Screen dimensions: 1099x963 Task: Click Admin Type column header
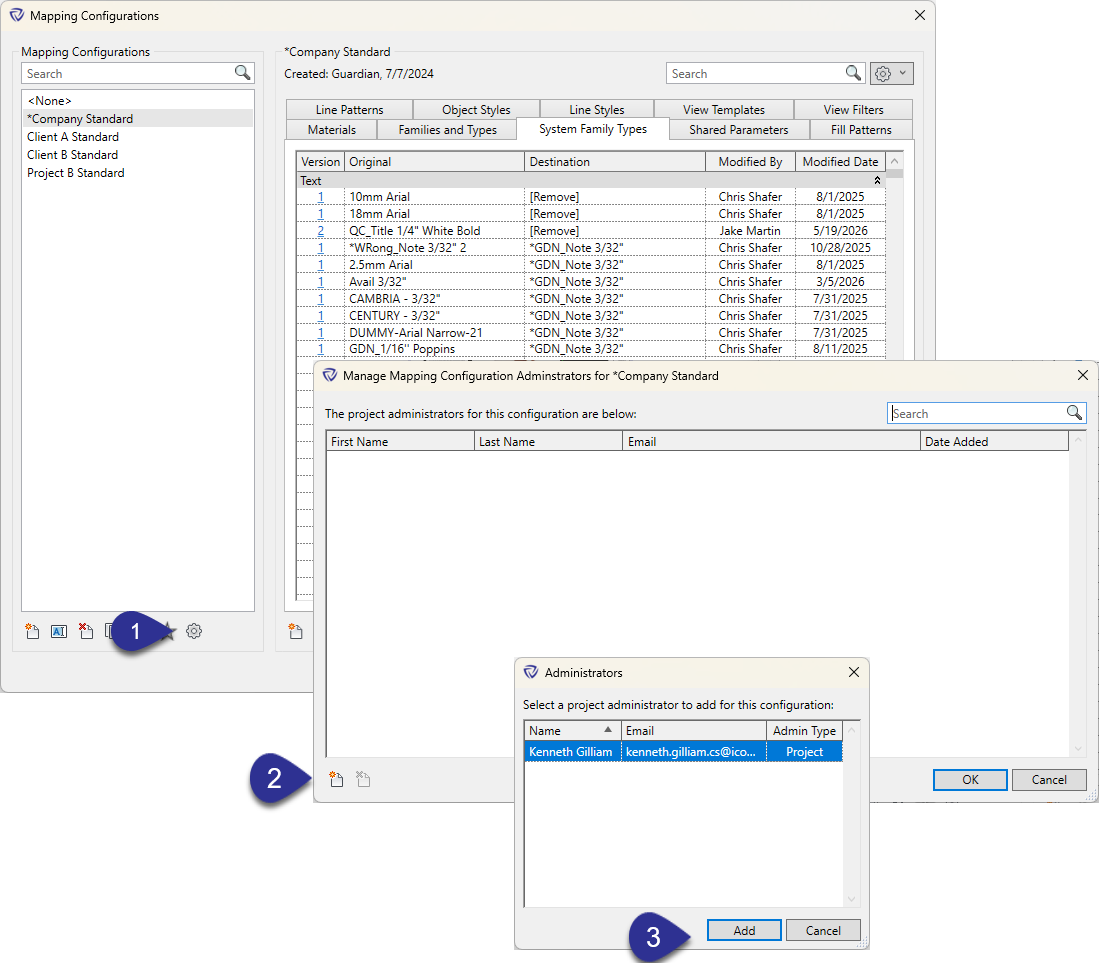[804, 730]
